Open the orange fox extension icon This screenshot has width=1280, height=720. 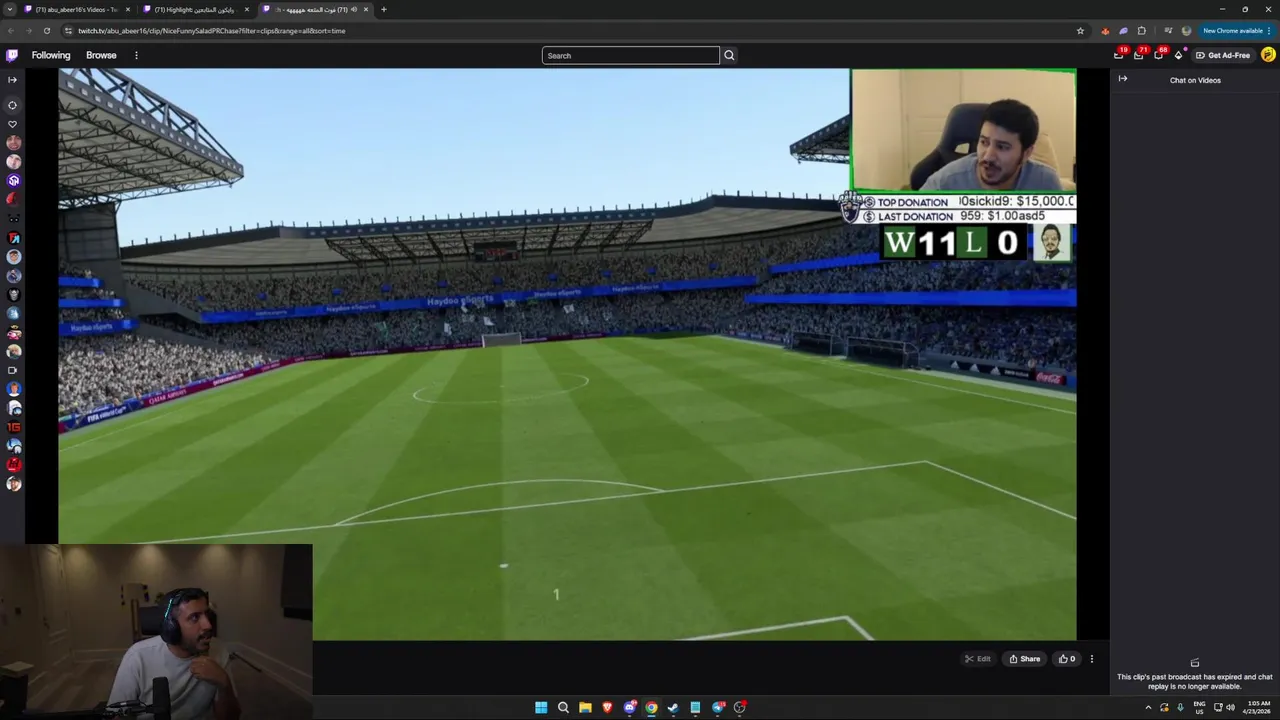tap(1105, 31)
